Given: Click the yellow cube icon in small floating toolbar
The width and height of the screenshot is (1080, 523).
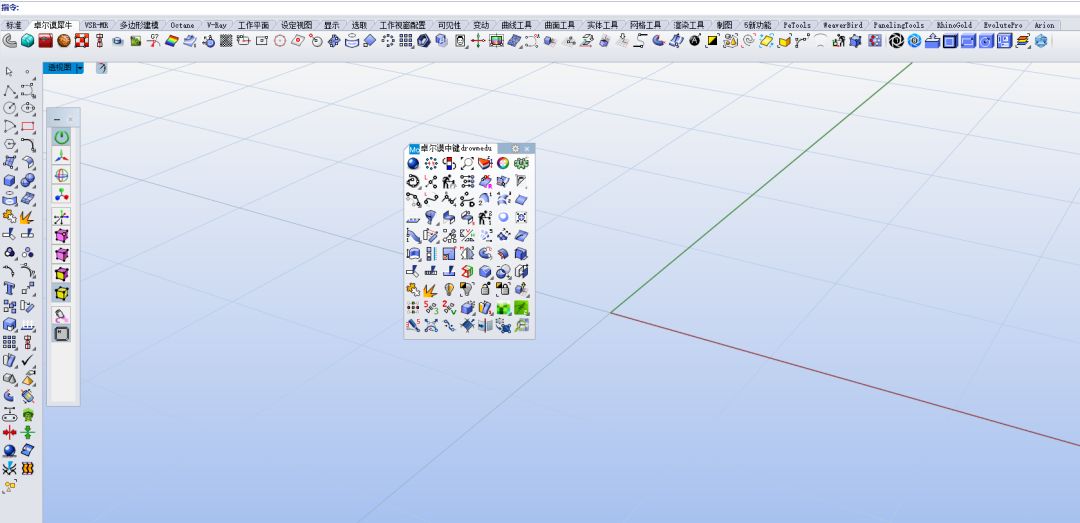Looking at the screenshot, I should coord(62,294).
